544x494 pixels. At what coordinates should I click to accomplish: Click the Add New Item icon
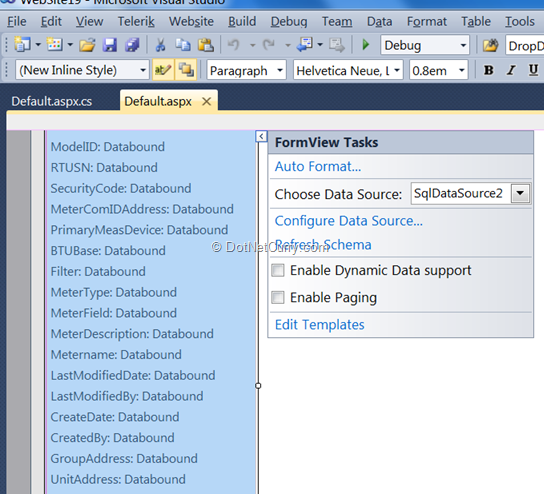[54, 45]
